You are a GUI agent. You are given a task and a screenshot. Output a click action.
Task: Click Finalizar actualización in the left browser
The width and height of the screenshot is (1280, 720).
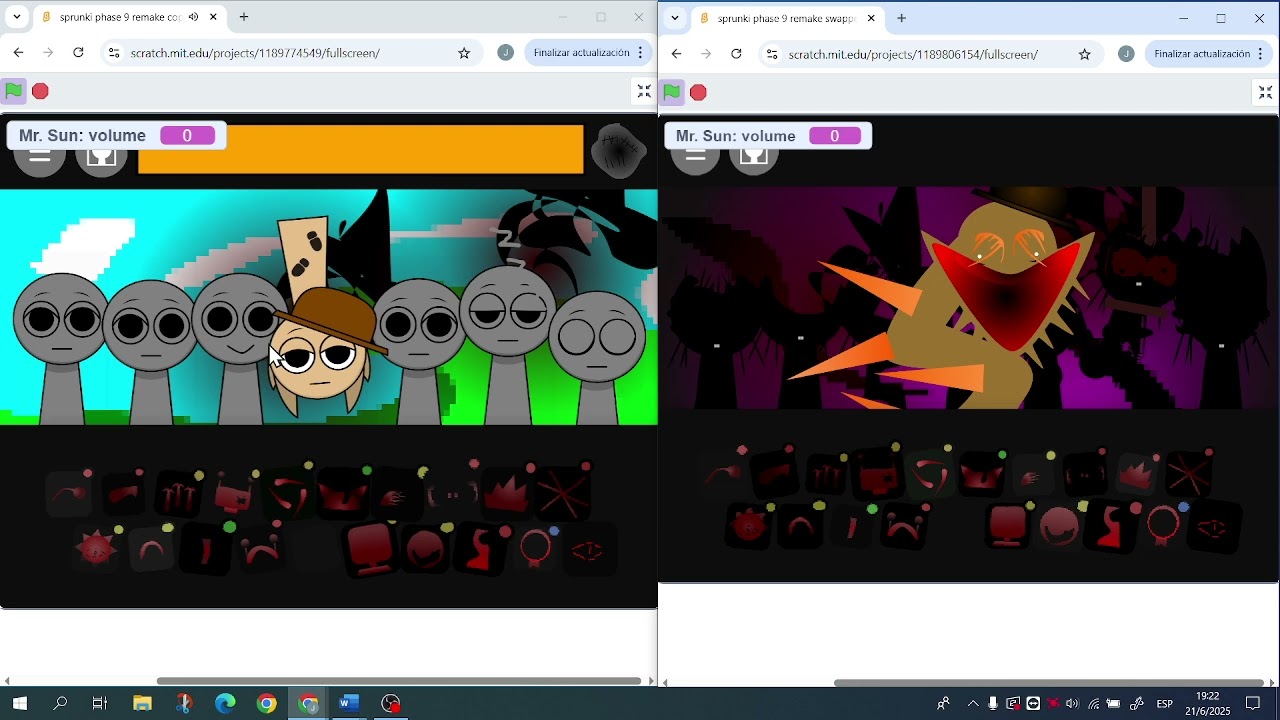[581, 53]
